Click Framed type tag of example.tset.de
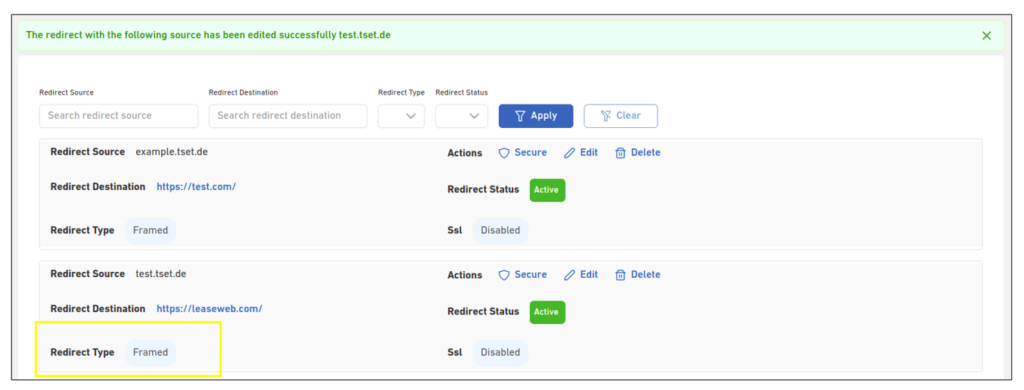 coord(150,231)
